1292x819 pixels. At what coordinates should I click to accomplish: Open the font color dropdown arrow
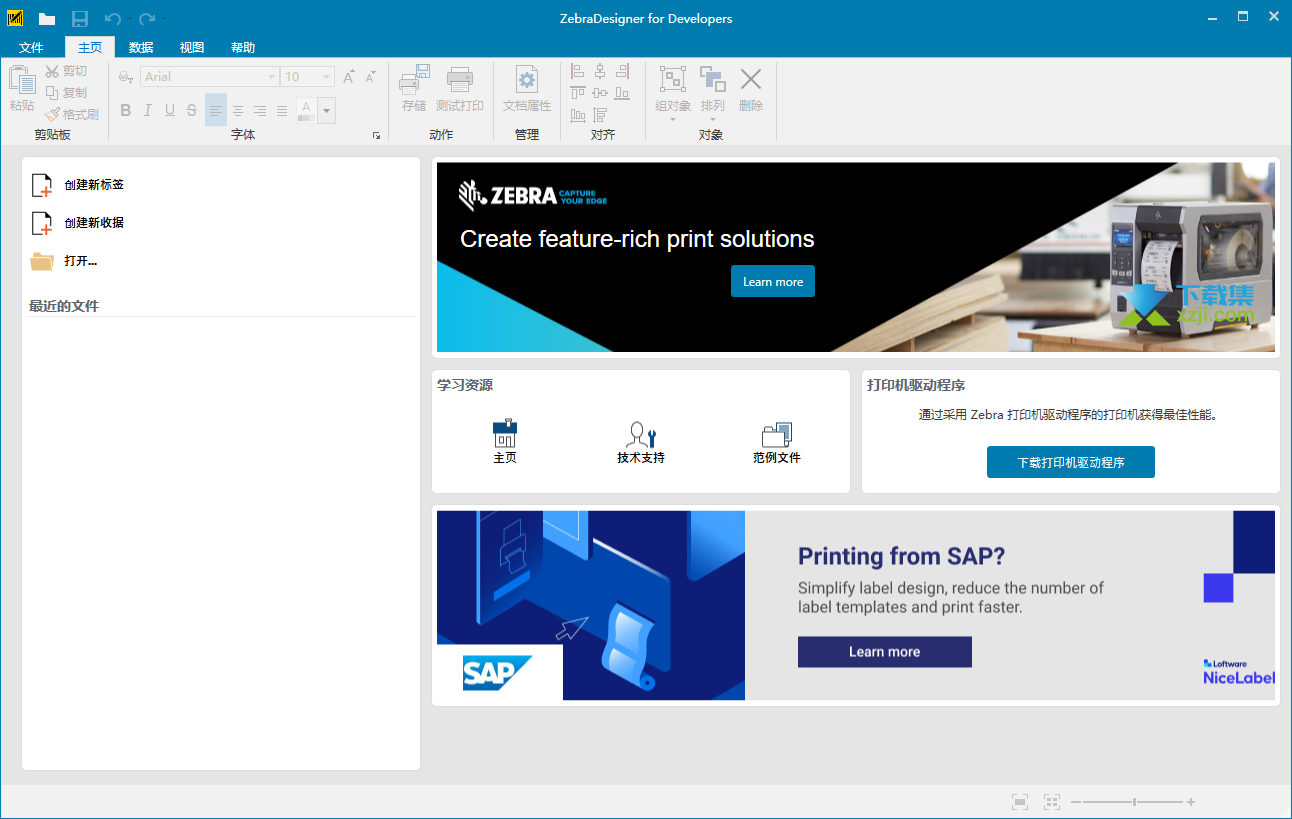[x=327, y=110]
